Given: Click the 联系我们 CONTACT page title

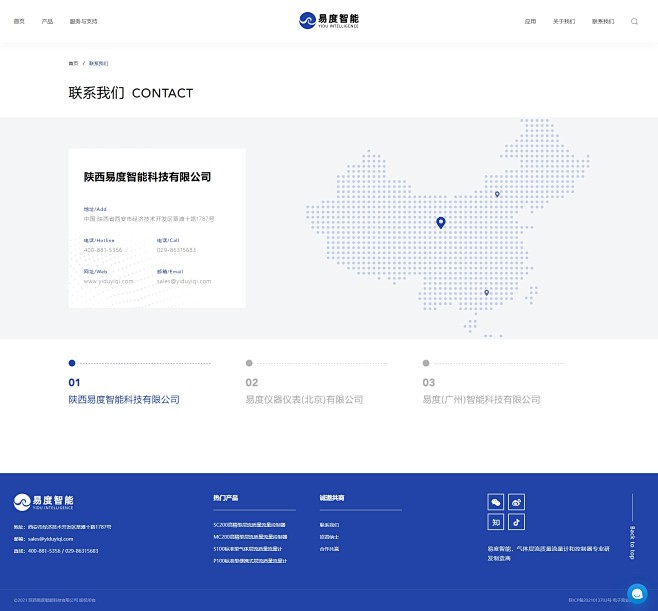Looking at the screenshot, I should tap(131, 93).
